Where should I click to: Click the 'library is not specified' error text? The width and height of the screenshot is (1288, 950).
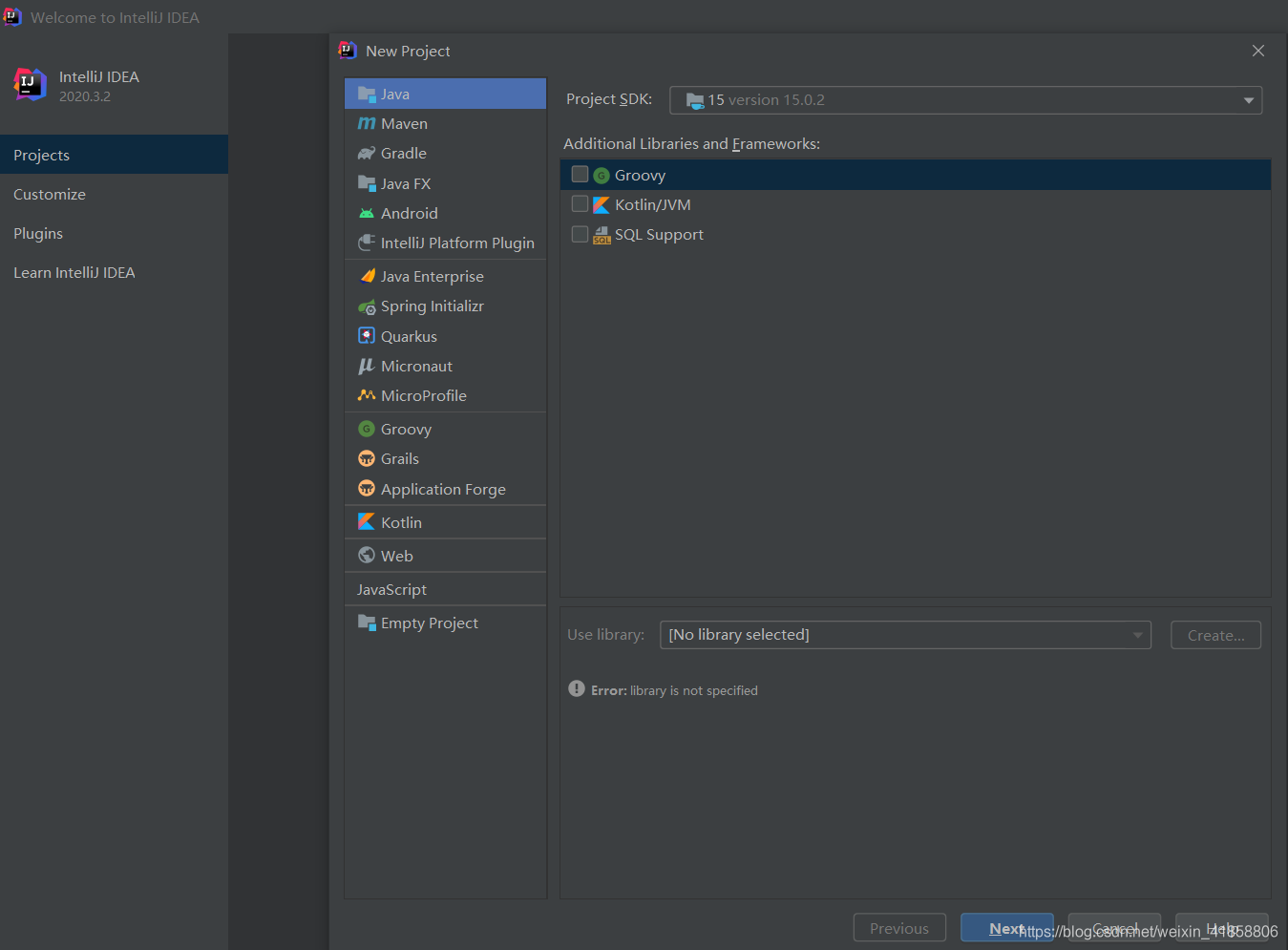pos(694,690)
